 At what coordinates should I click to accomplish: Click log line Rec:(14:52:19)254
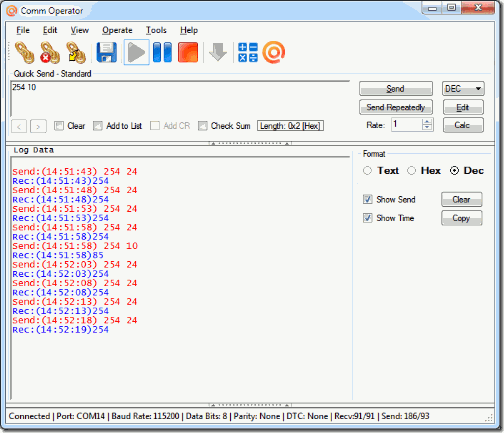pyautogui.click(x=61, y=330)
